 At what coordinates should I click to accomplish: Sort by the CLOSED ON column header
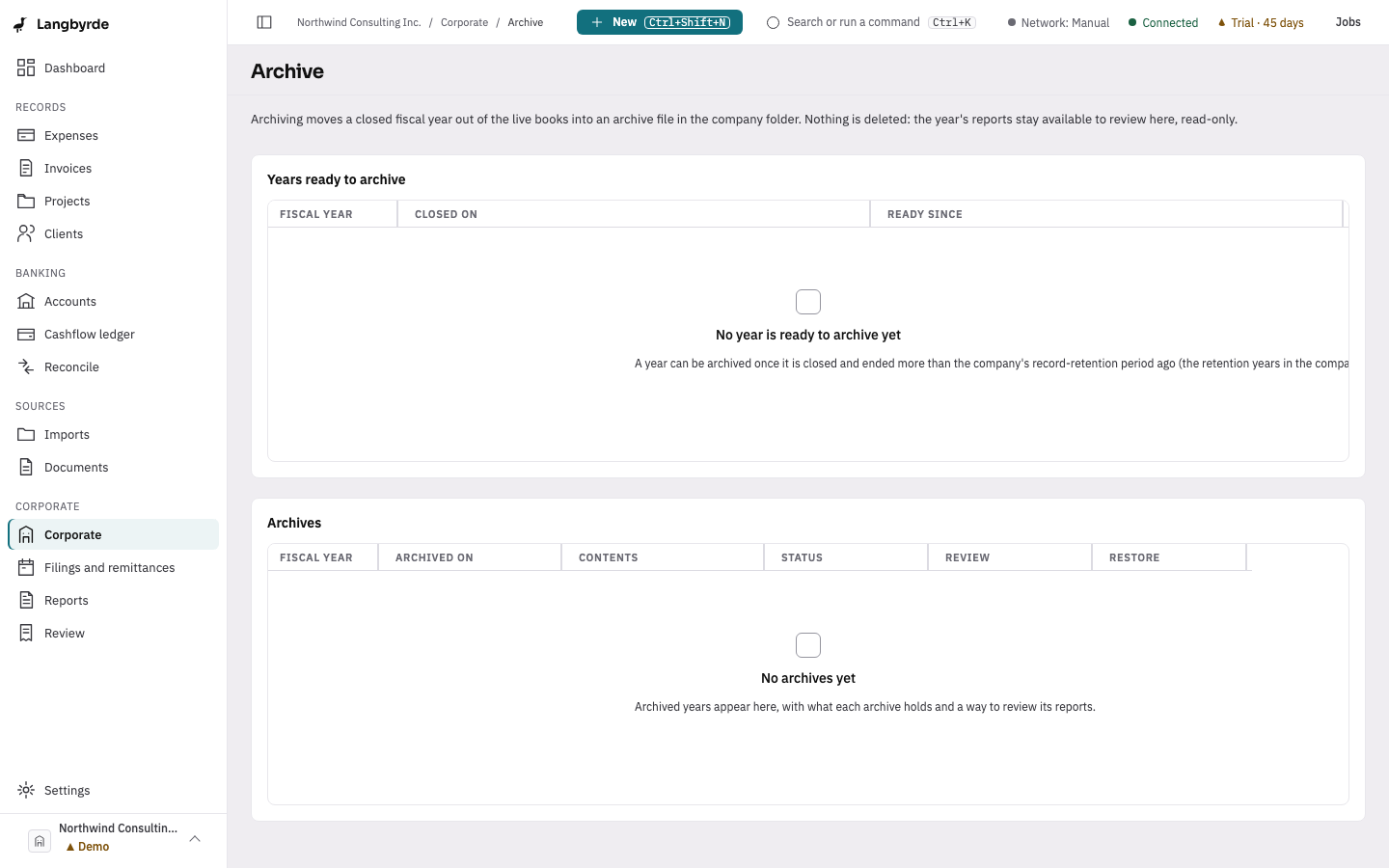(634, 214)
